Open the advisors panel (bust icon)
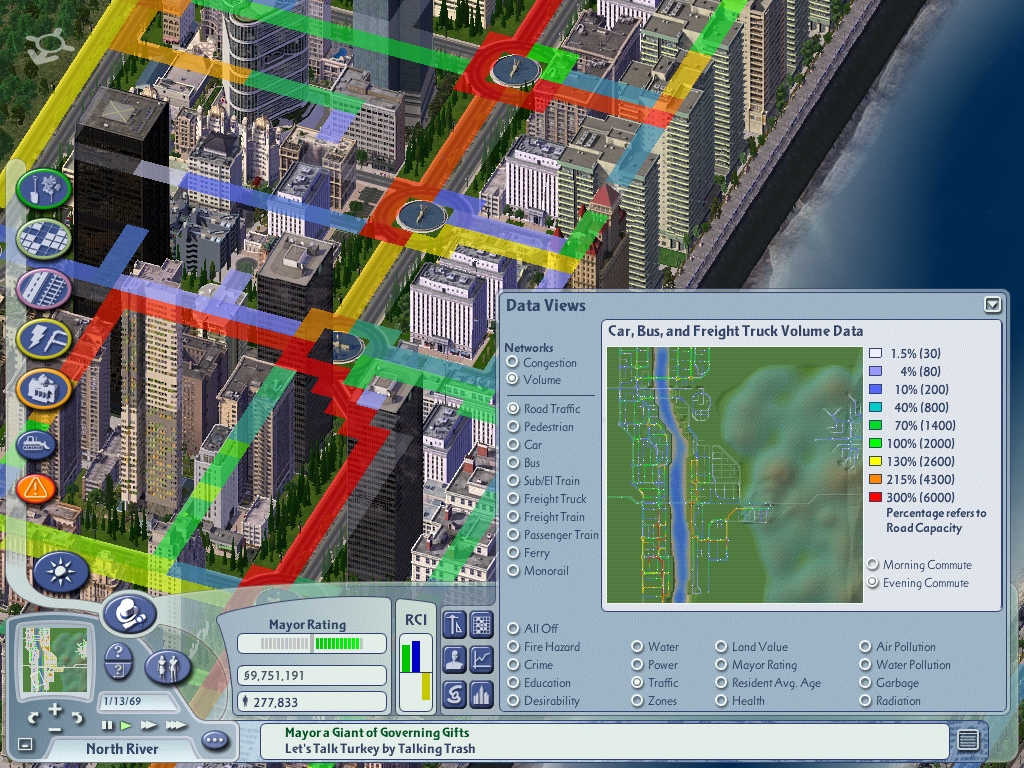Screen dimensions: 1024x768 (x=454, y=659)
